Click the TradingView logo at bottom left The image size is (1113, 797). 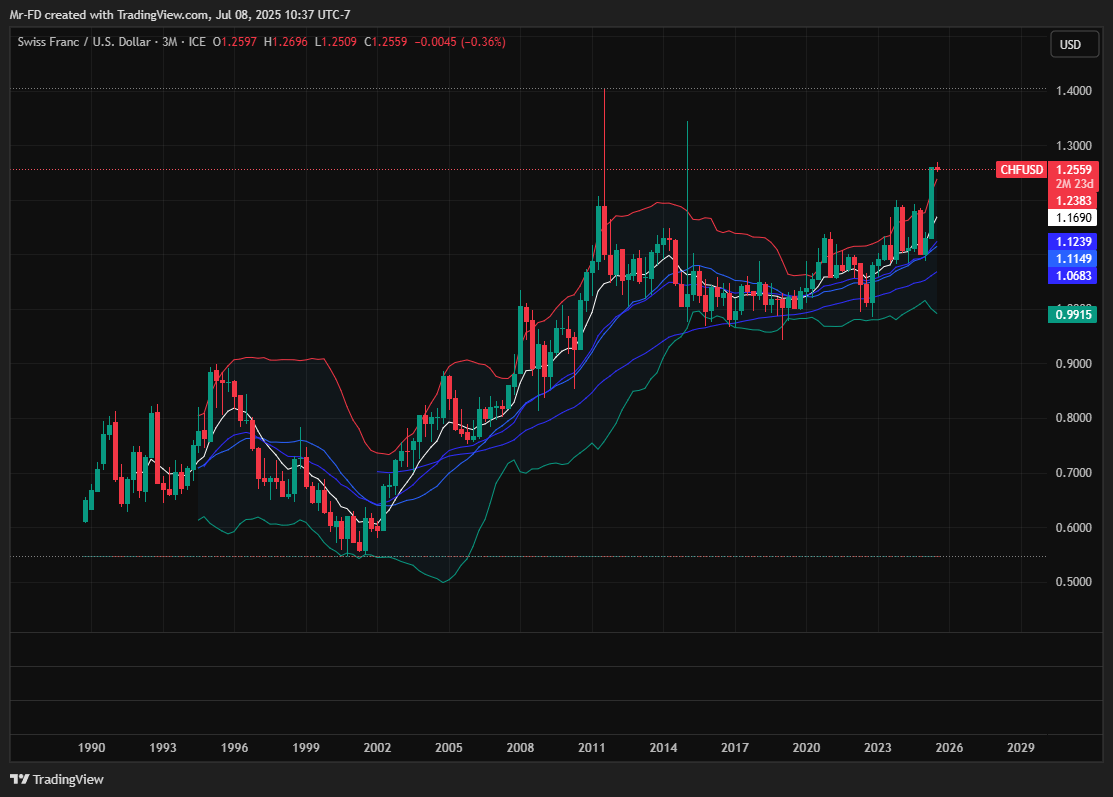57,779
